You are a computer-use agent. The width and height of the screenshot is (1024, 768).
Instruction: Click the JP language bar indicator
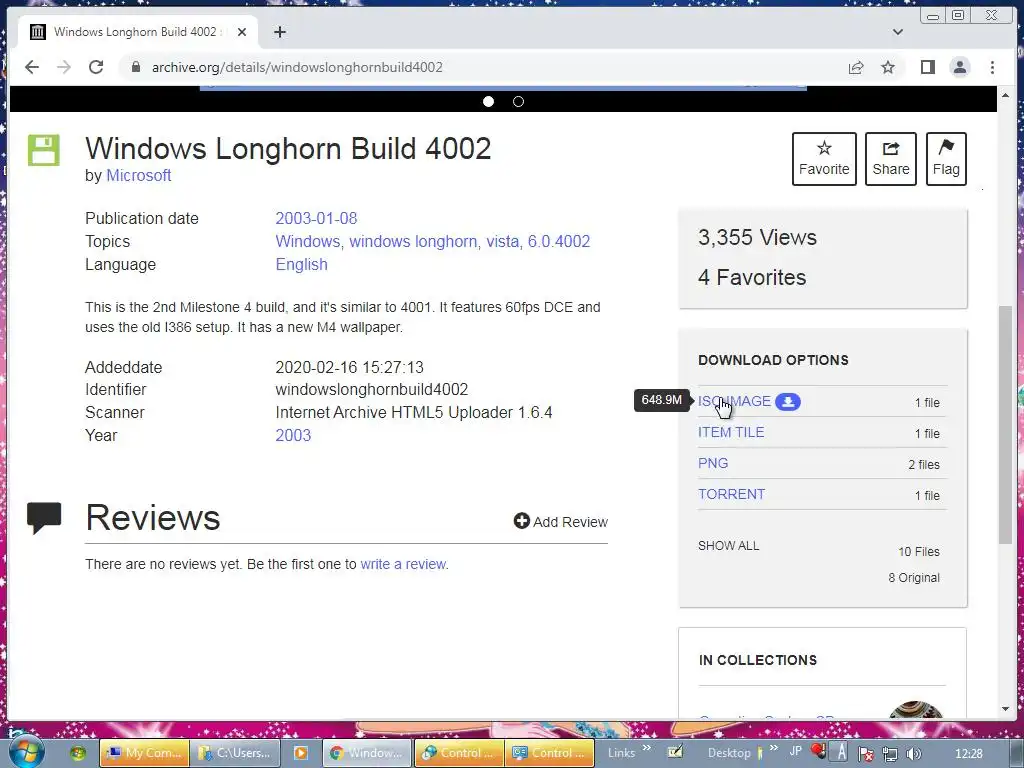[x=795, y=750]
